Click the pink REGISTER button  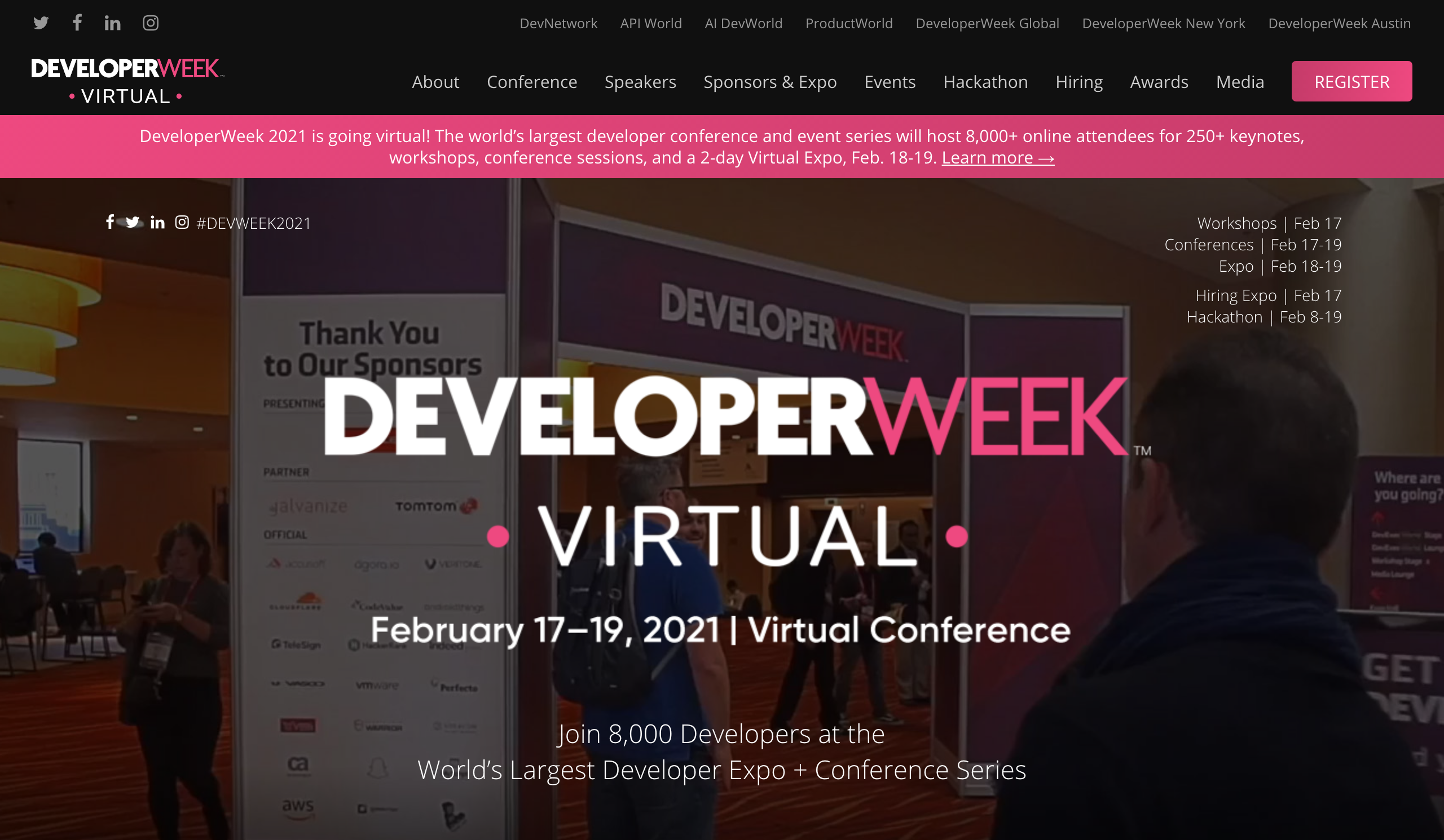(x=1351, y=81)
